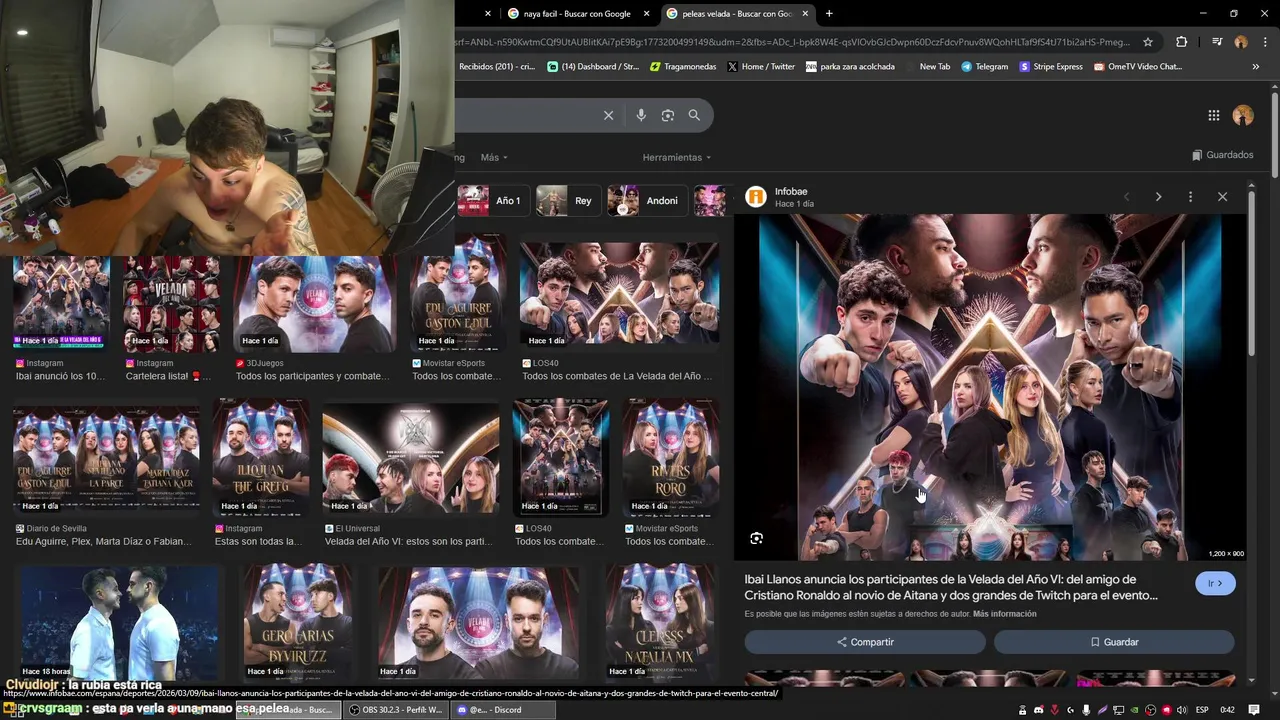Switch to 'peleas velada' tab
The height and width of the screenshot is (720, 1280).
(736, 14)
